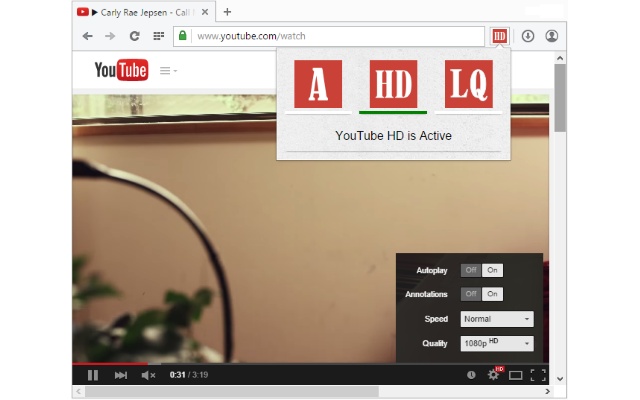Unmute the video volume
Image resolution: width=640 pixels, height=400 pixels.
148,375
